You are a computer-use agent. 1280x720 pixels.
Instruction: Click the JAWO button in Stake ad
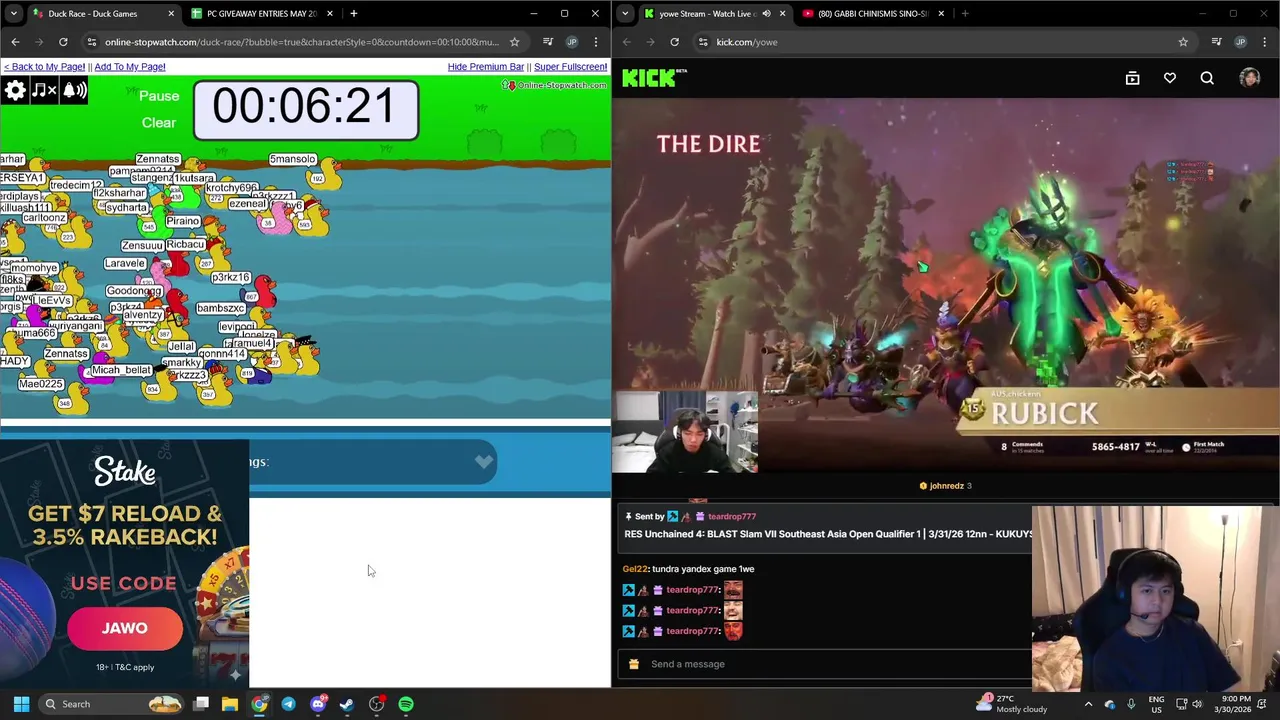125,628
